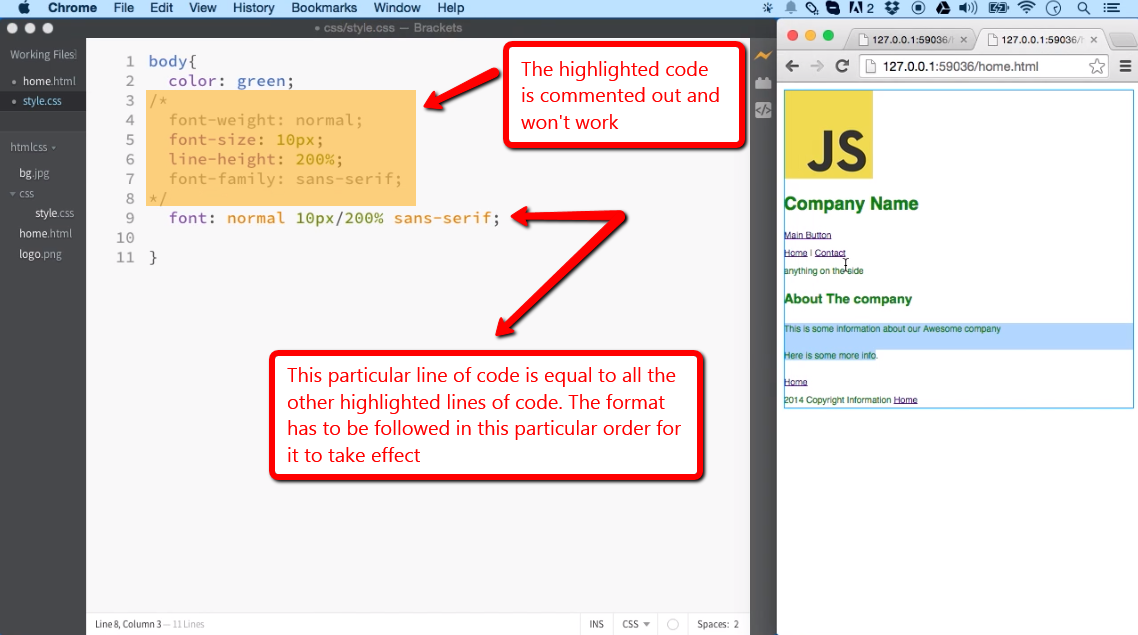Open the CSS language mode dropdown
Screen dimensions: 1138x635
(635, 623)
